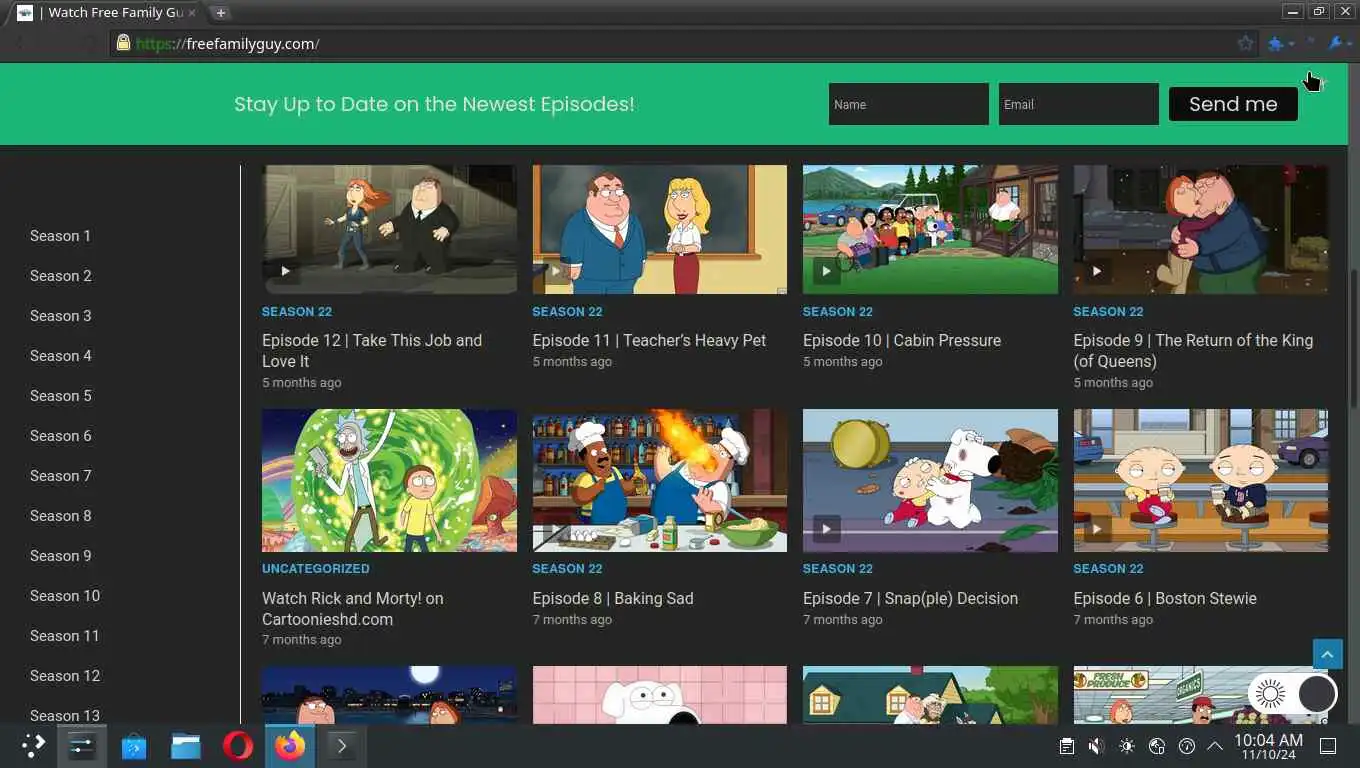Click the Email input field
The image size is (1360, 768).
coord(1078,104)
